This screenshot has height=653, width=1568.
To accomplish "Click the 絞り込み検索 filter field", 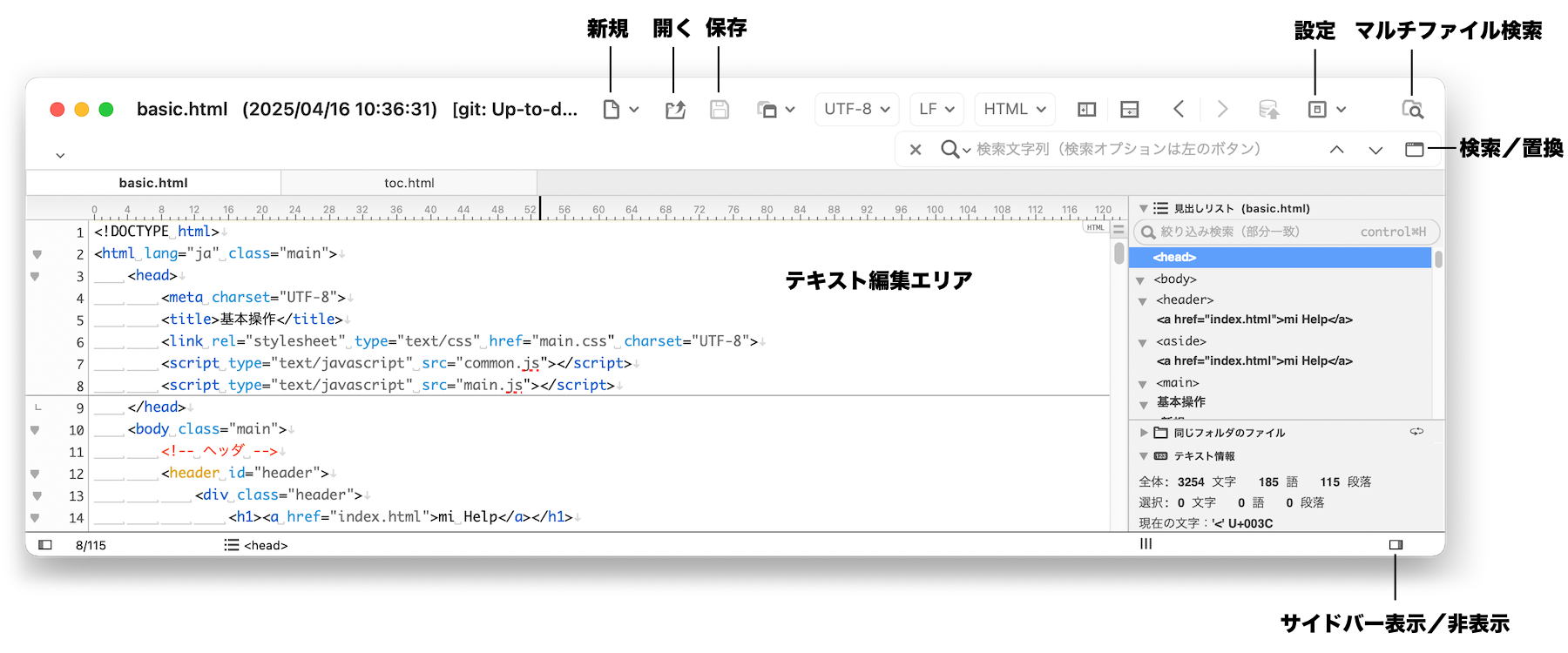I will coord(1254,232).
